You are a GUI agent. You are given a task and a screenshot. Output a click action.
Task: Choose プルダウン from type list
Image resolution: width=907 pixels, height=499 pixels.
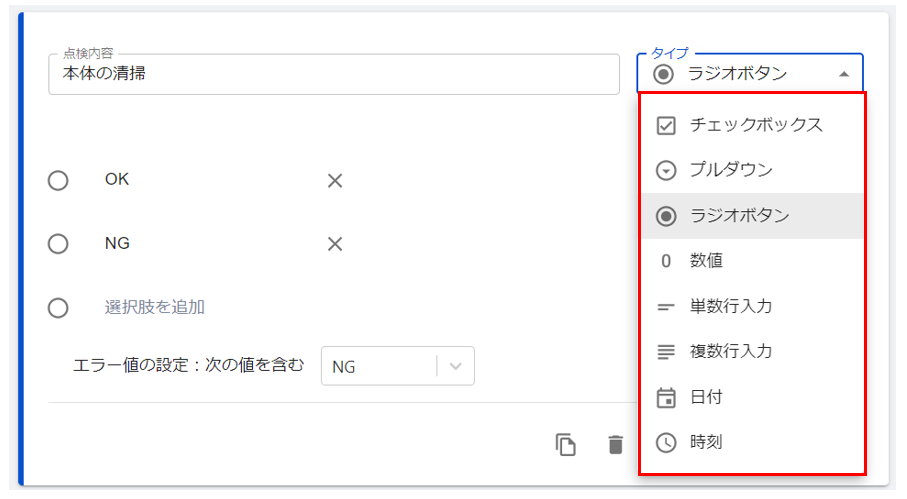tap(752, 170)
